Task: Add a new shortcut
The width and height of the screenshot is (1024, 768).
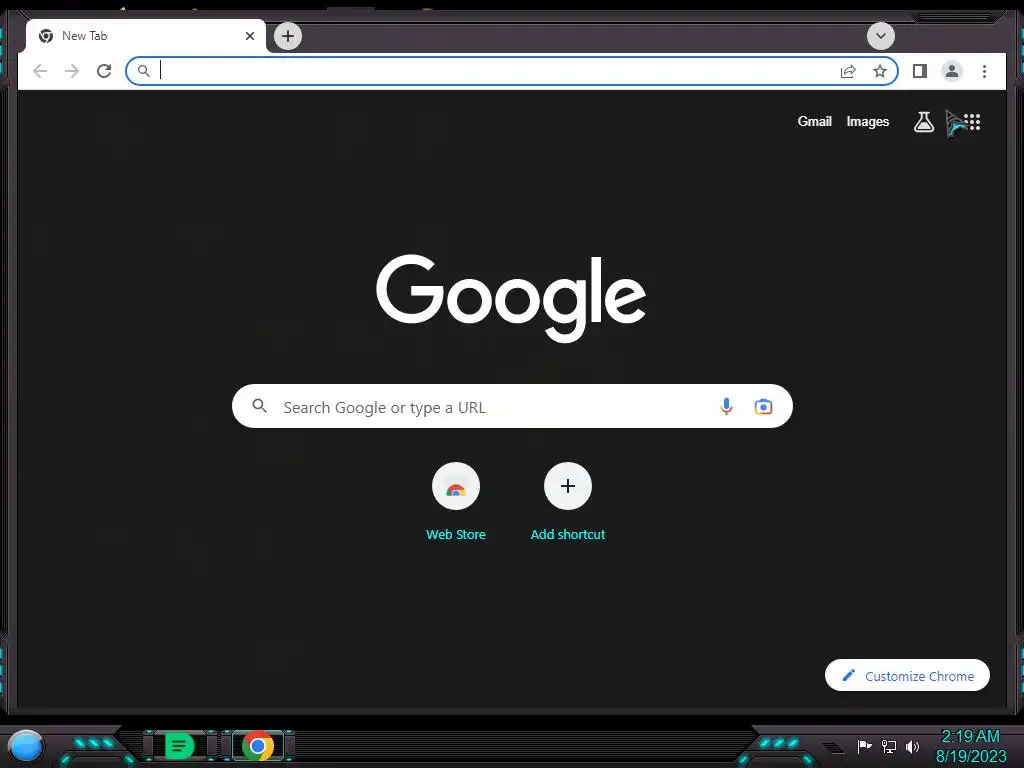Action: tap(568, 503)
